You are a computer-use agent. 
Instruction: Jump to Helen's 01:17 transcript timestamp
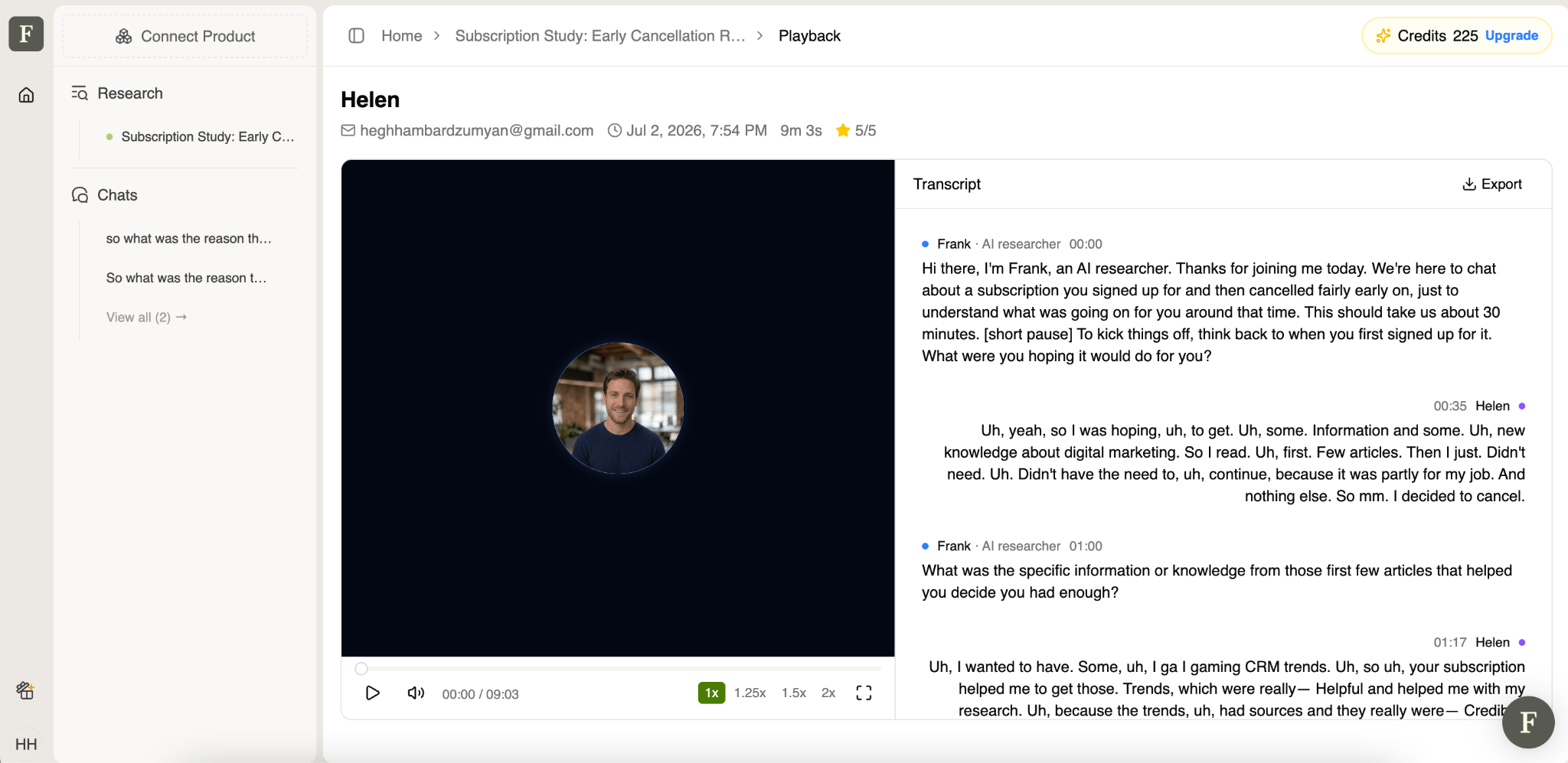[x=1450, y=642]
